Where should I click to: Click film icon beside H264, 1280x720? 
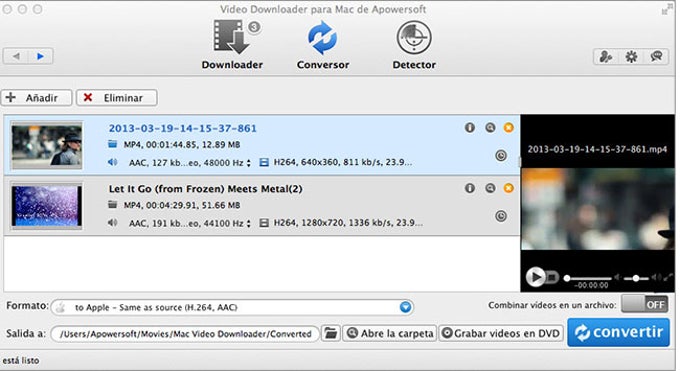(x=264, y=223)
